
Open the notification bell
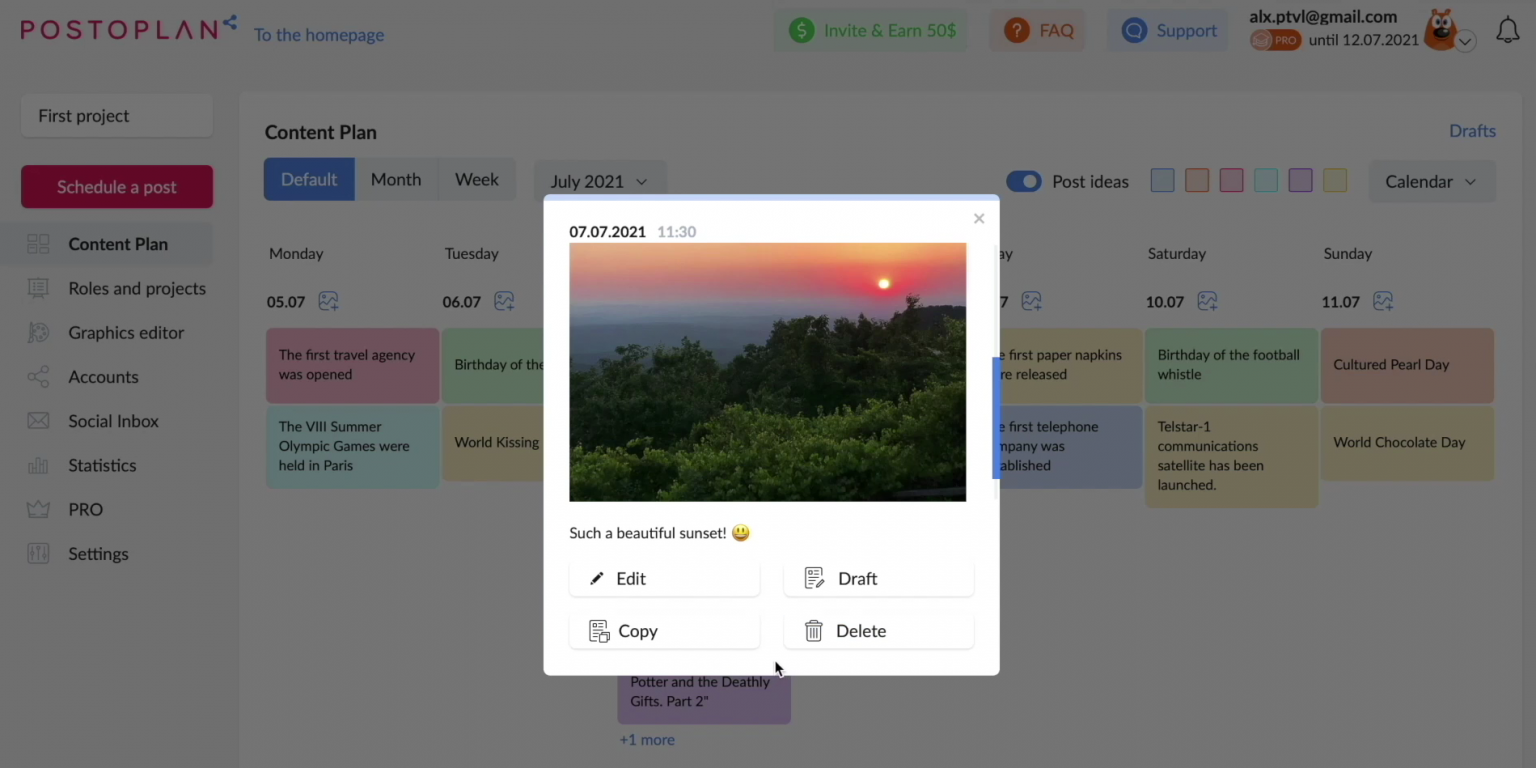pyautogui.click(x=1508, y=30)
